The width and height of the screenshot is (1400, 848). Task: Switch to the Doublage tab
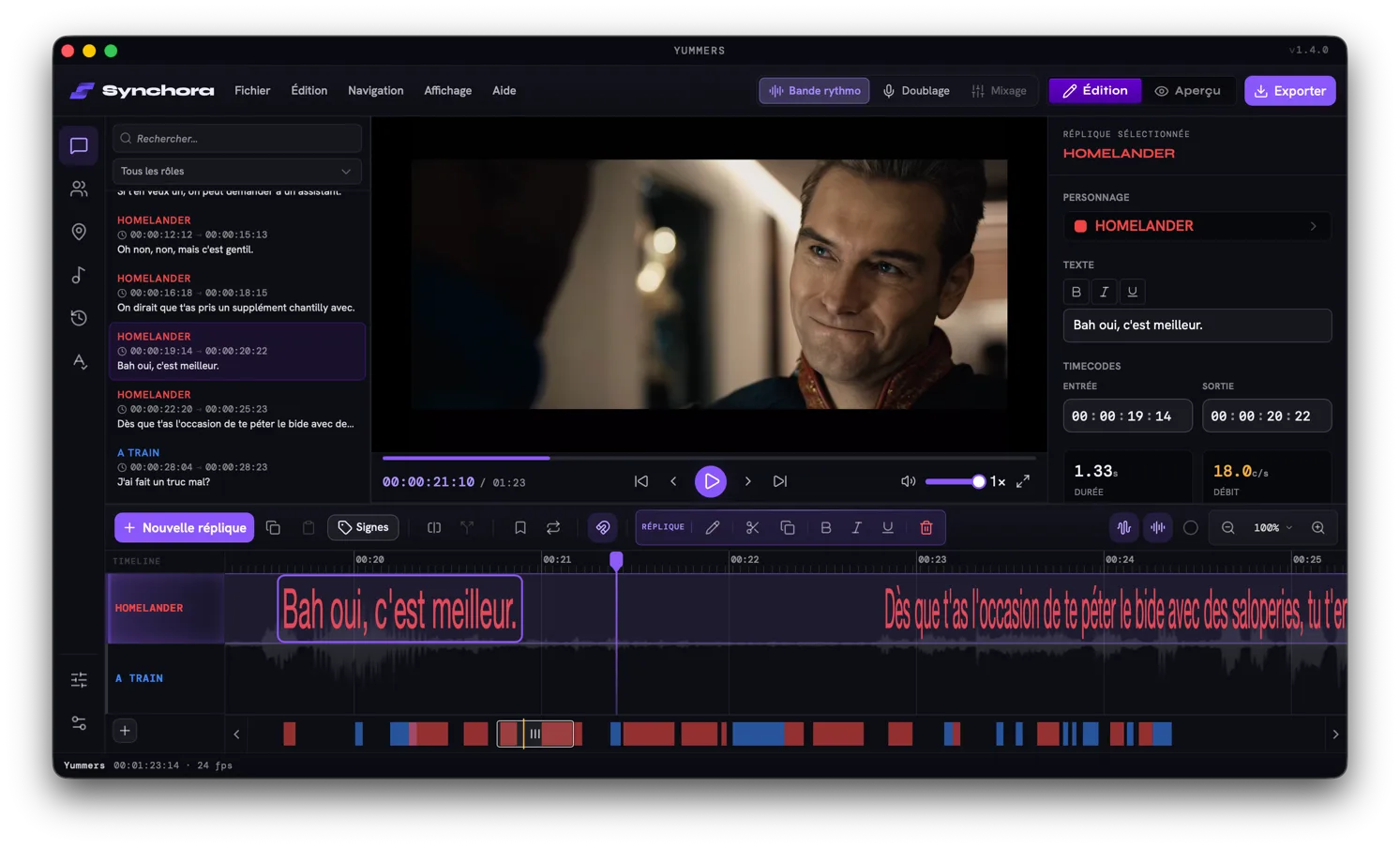pos(916,91)
